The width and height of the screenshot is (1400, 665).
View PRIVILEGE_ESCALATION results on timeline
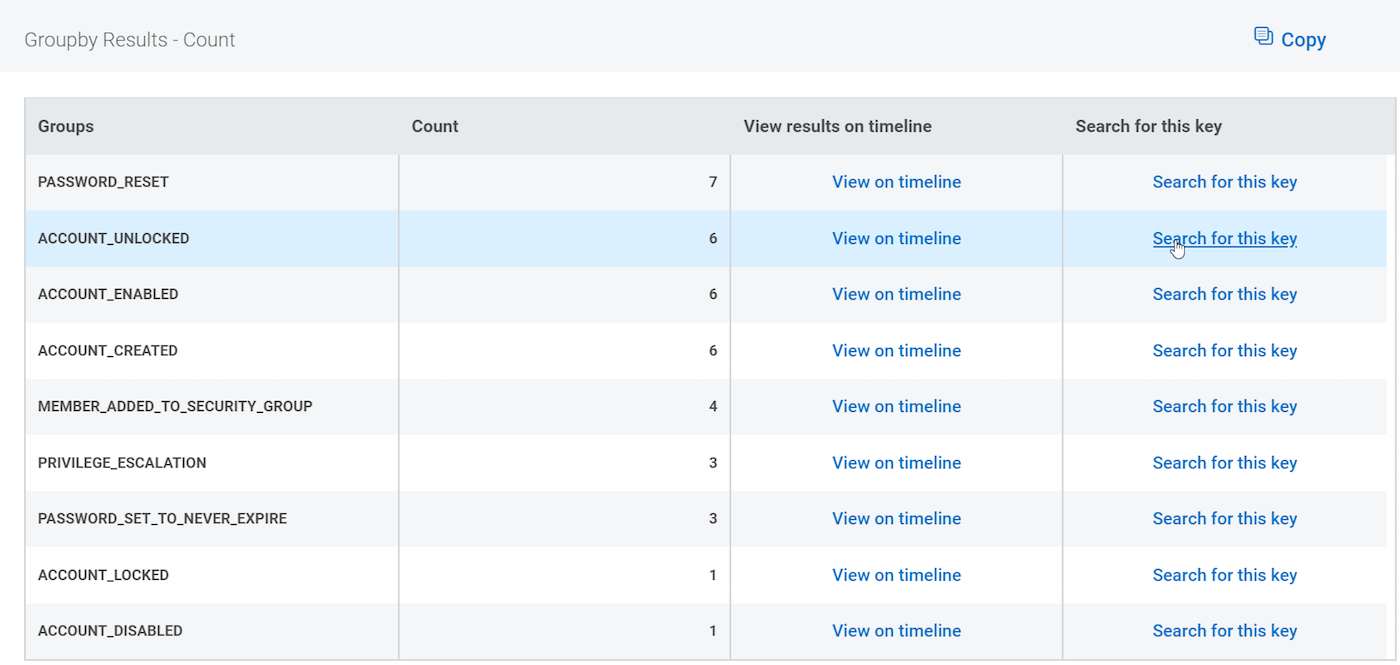[896, 463]
